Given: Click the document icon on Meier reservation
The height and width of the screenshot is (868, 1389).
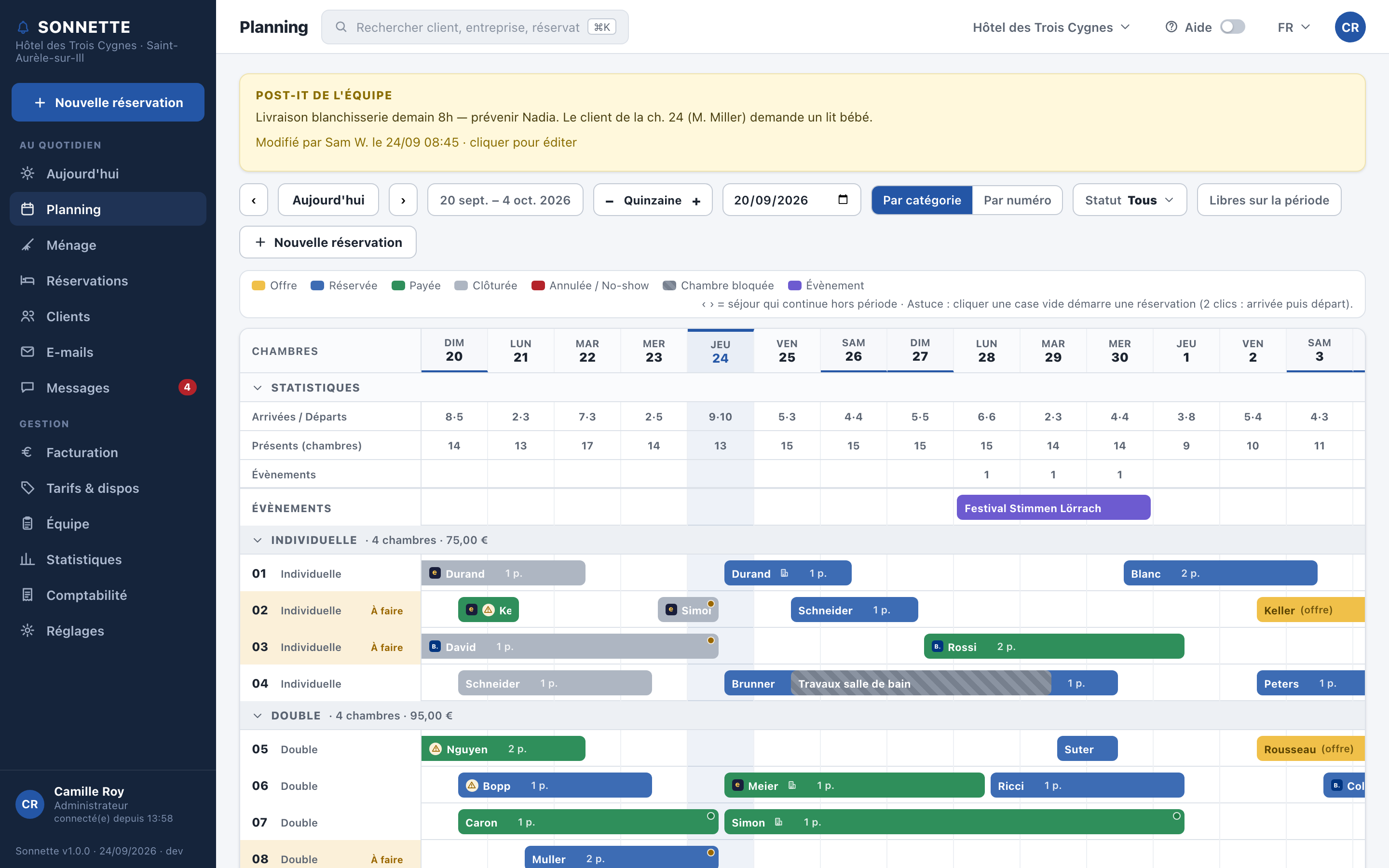Looking at the screenshot, I should tap(792, 786).
